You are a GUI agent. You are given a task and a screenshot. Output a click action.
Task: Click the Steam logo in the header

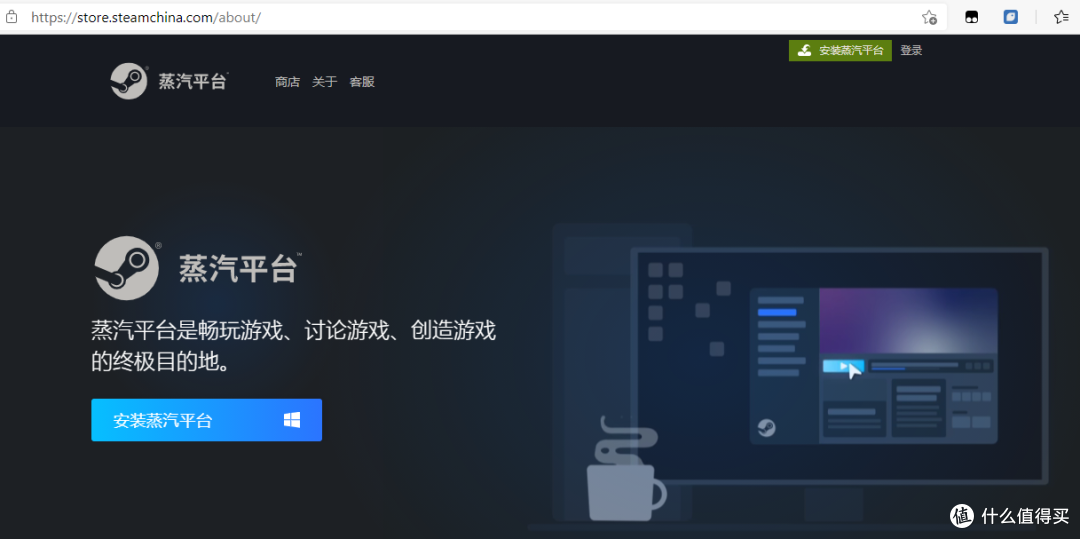tap(129, 81)
